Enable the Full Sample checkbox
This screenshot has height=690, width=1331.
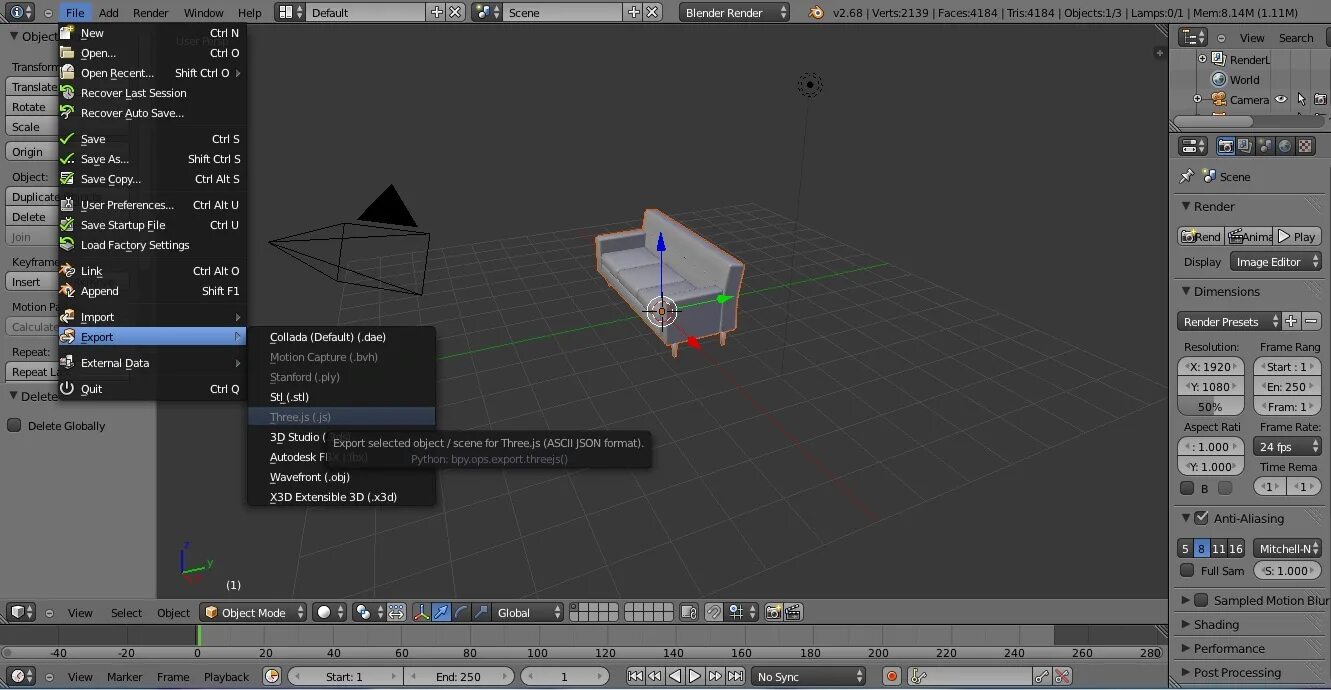(1187, 570)
